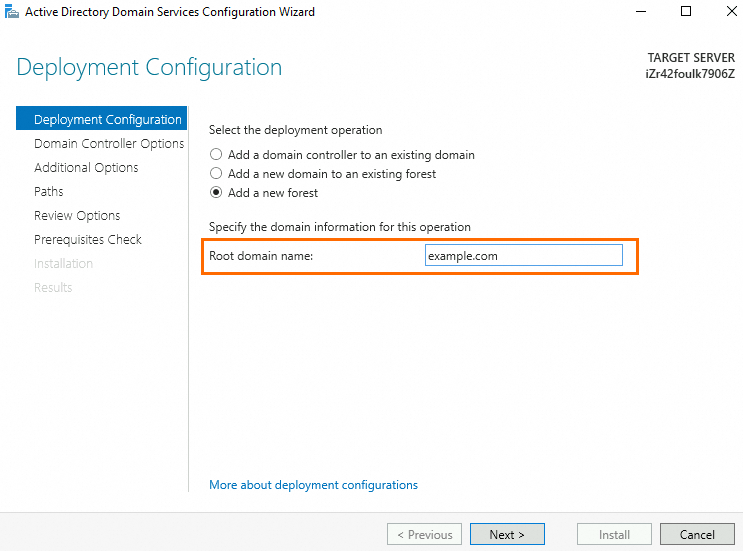Go to Review Options page
Screen dimensions: 743x551
77,216
